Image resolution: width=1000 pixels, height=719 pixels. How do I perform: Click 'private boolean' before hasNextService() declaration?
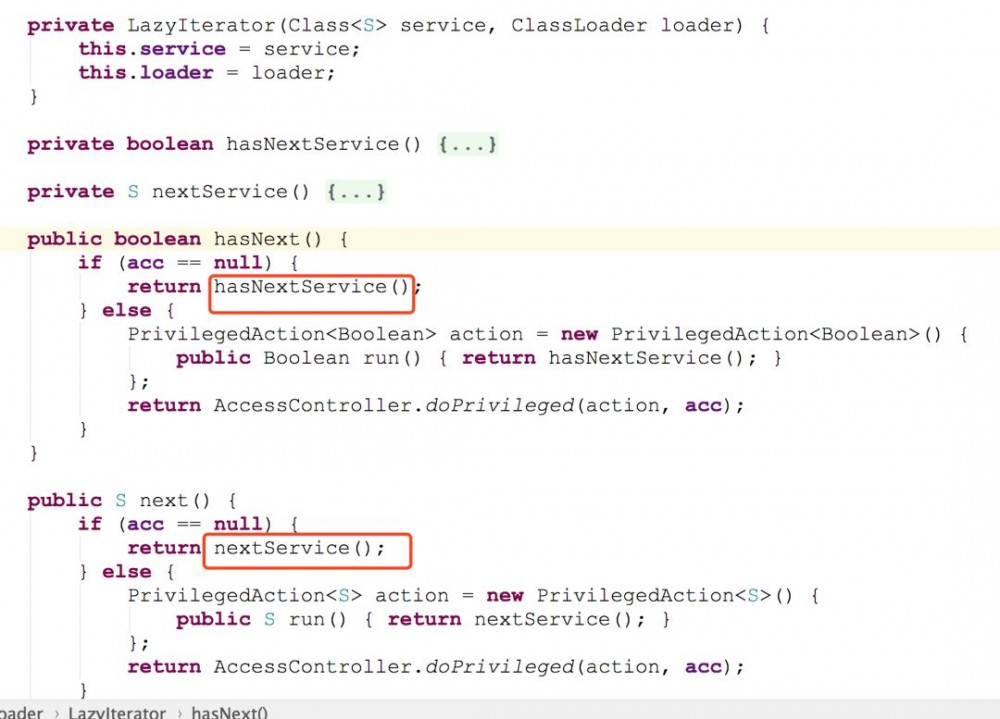pos(120,144)
